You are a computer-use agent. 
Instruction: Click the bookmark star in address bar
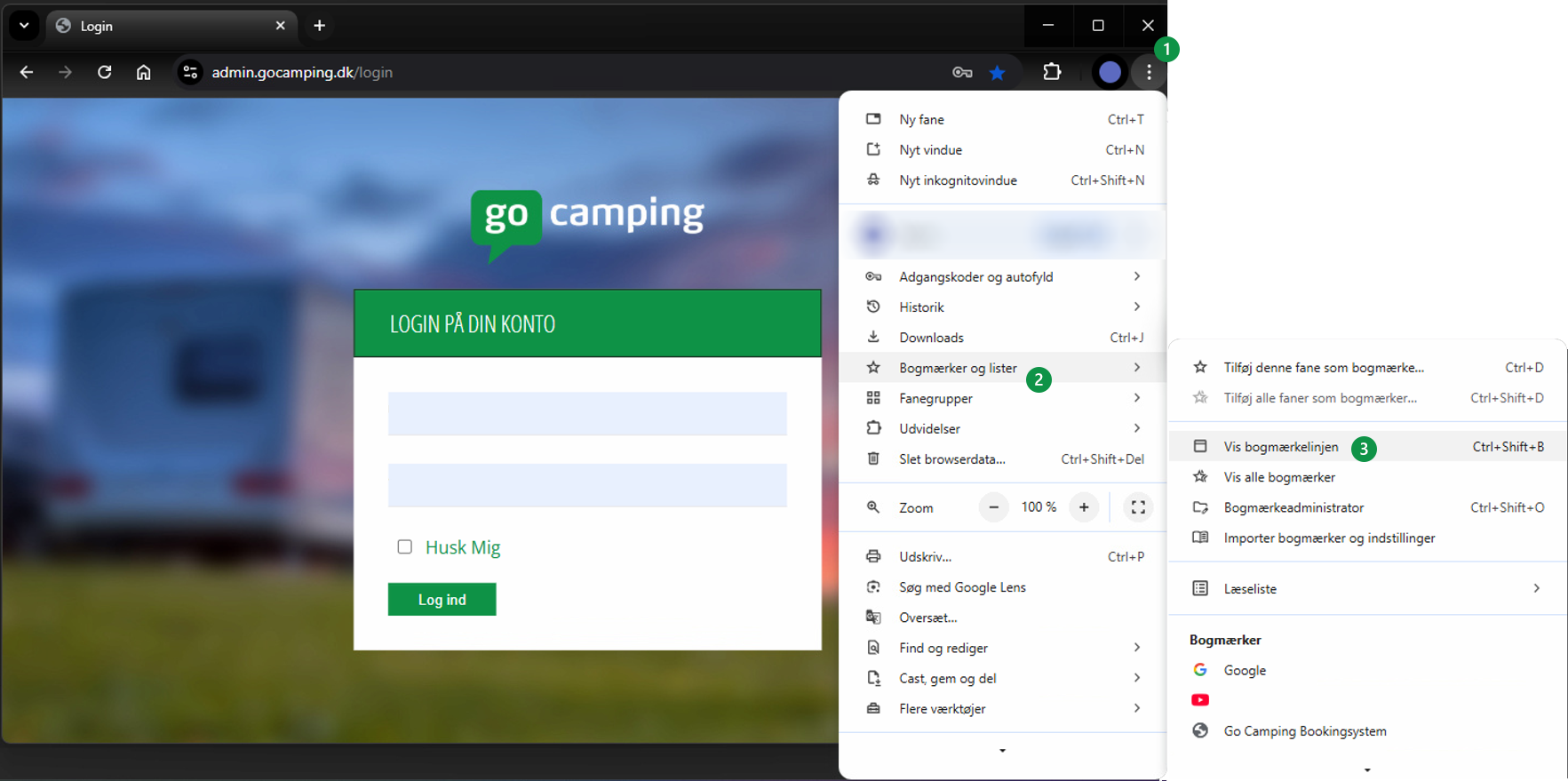pos(997,73)
